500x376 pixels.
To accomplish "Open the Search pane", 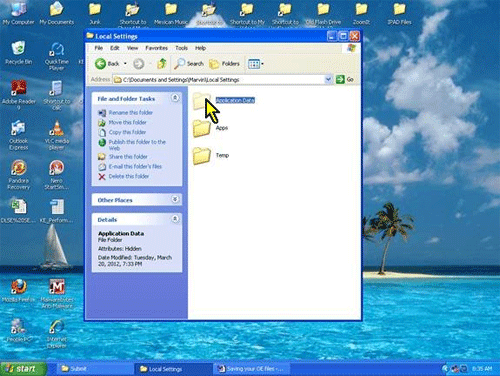I will click(x=189, y=63).
